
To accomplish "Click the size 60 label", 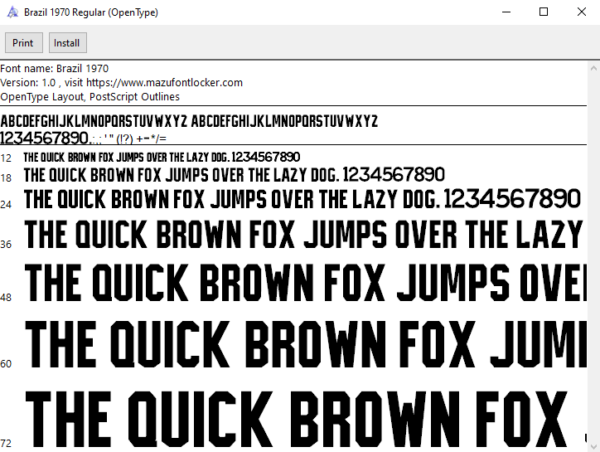I will (x=6, y=364).
